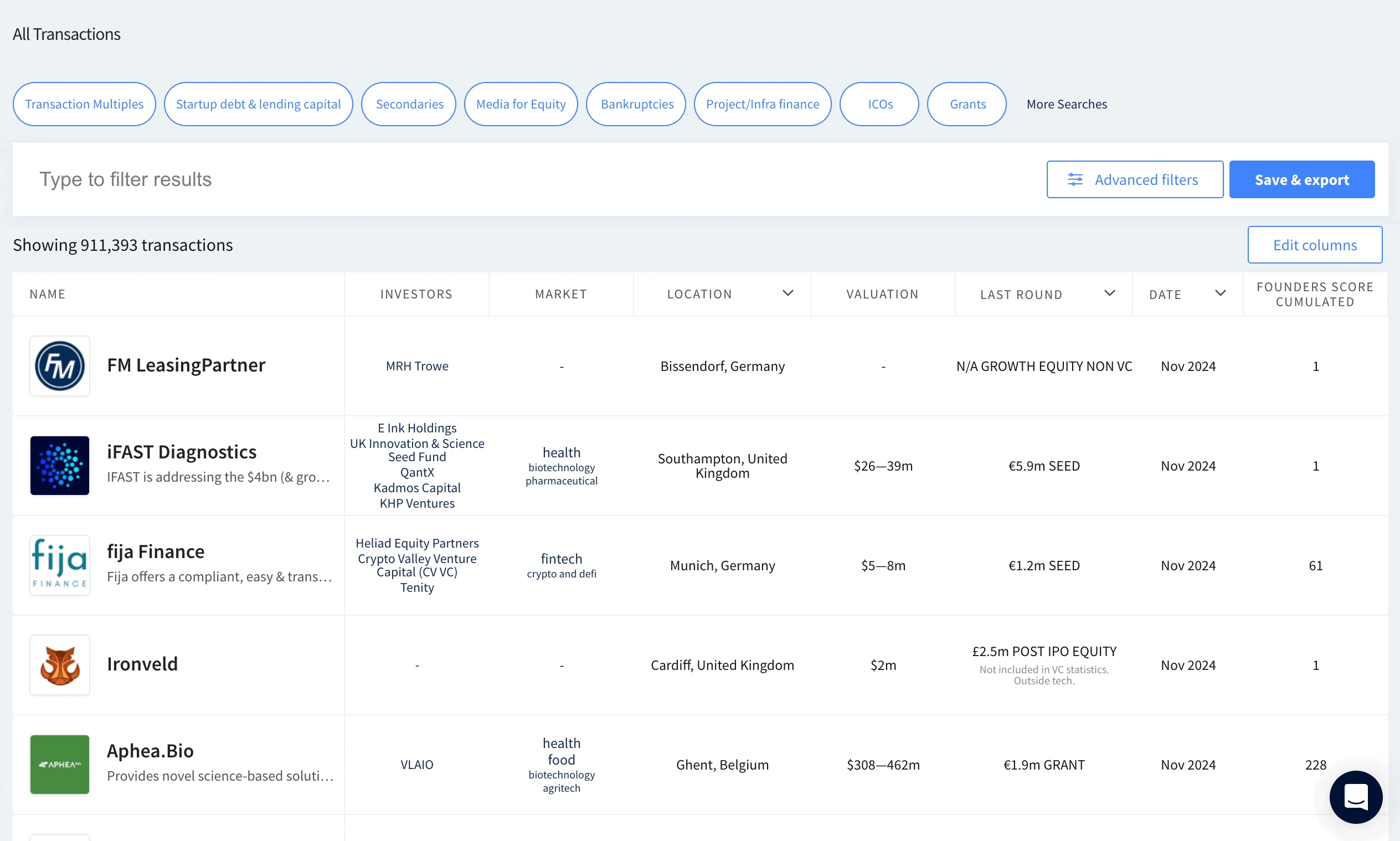
Task: Click Ghent, Belgium location cell
Action: click(x=723, y=765)
